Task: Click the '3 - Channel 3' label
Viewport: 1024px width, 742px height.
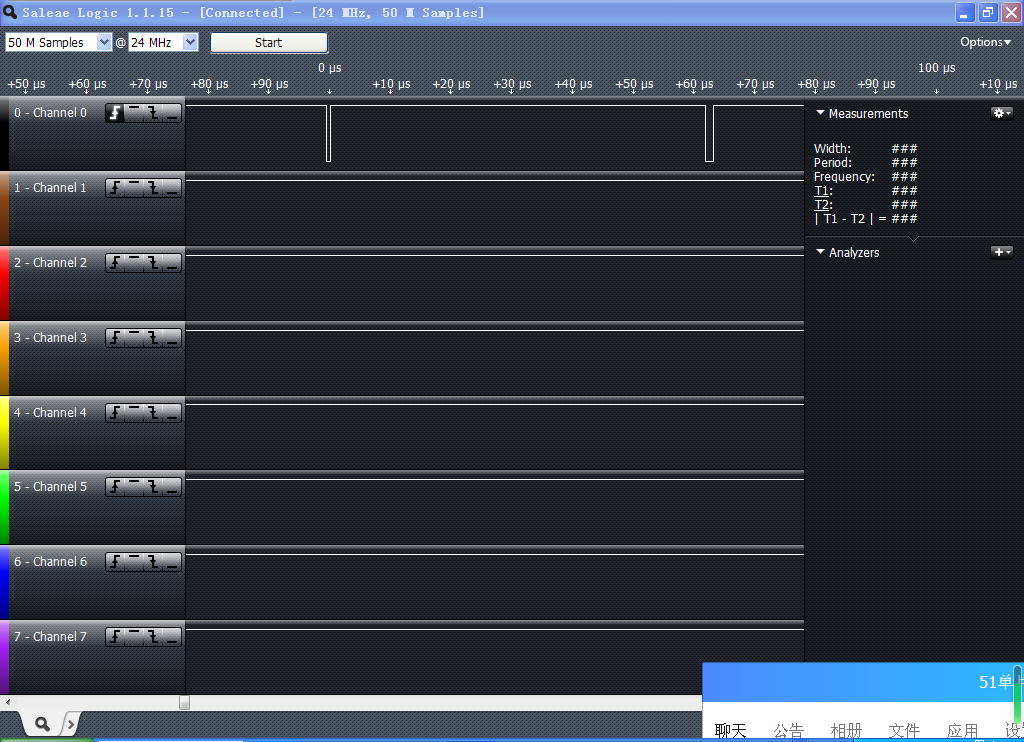Action: pyautogui.click(x=50, y=338)
